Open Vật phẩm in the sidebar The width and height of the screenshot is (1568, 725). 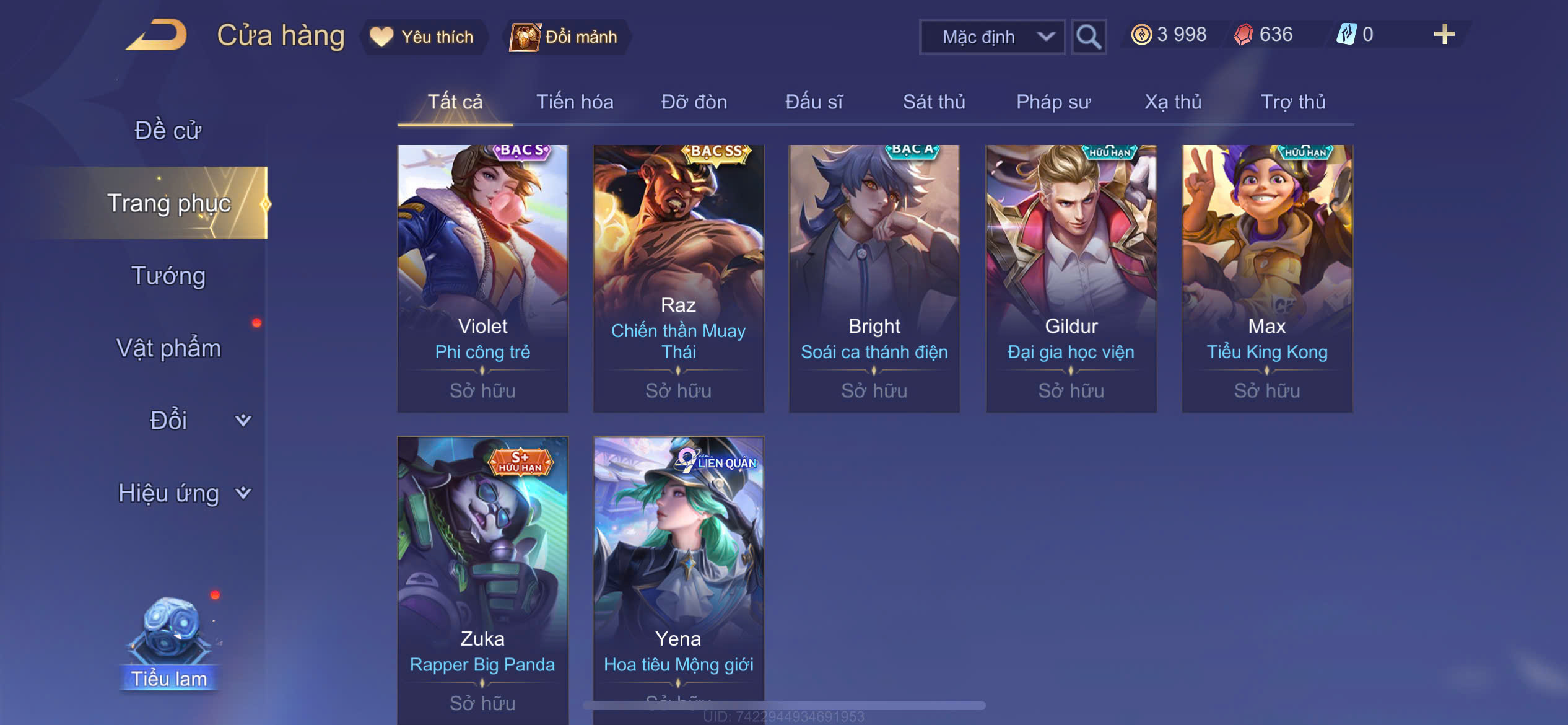(168, 348)
